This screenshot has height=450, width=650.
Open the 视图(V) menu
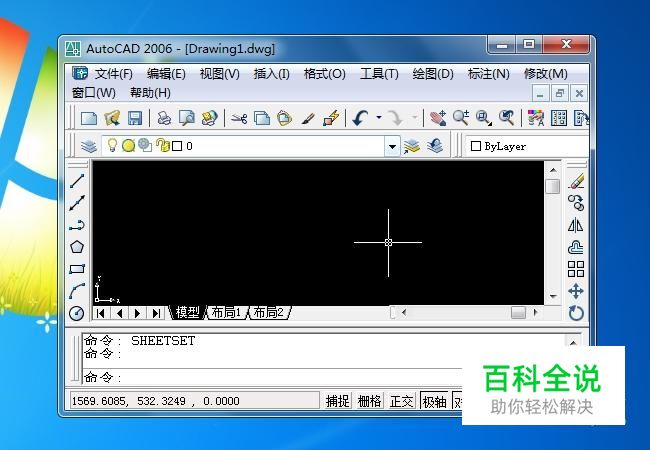219,74
